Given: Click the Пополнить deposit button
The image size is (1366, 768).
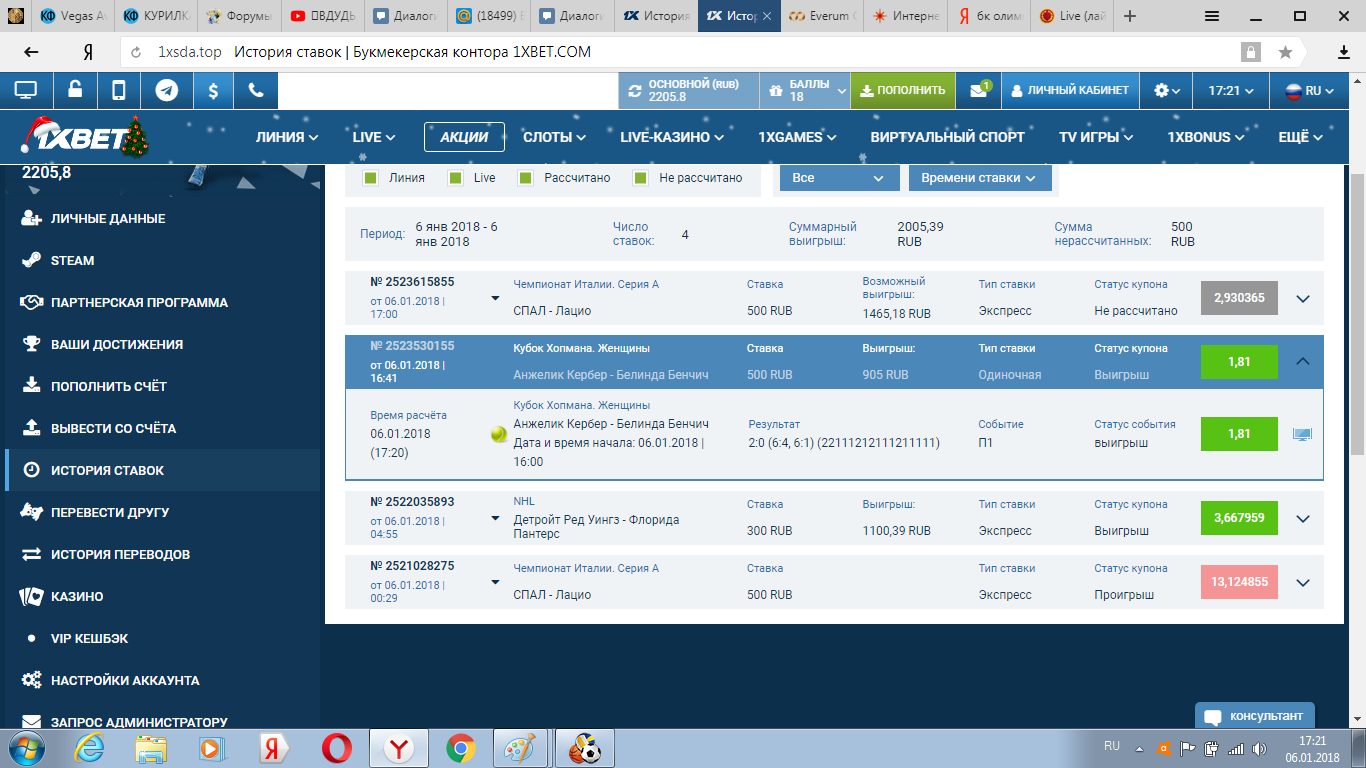Looking at the screenshot, I should pyautogui.click(x=903, y=91).
